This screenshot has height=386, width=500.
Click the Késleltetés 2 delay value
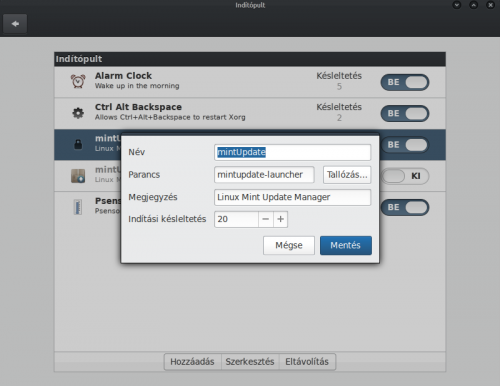click(x=339, y=118)
